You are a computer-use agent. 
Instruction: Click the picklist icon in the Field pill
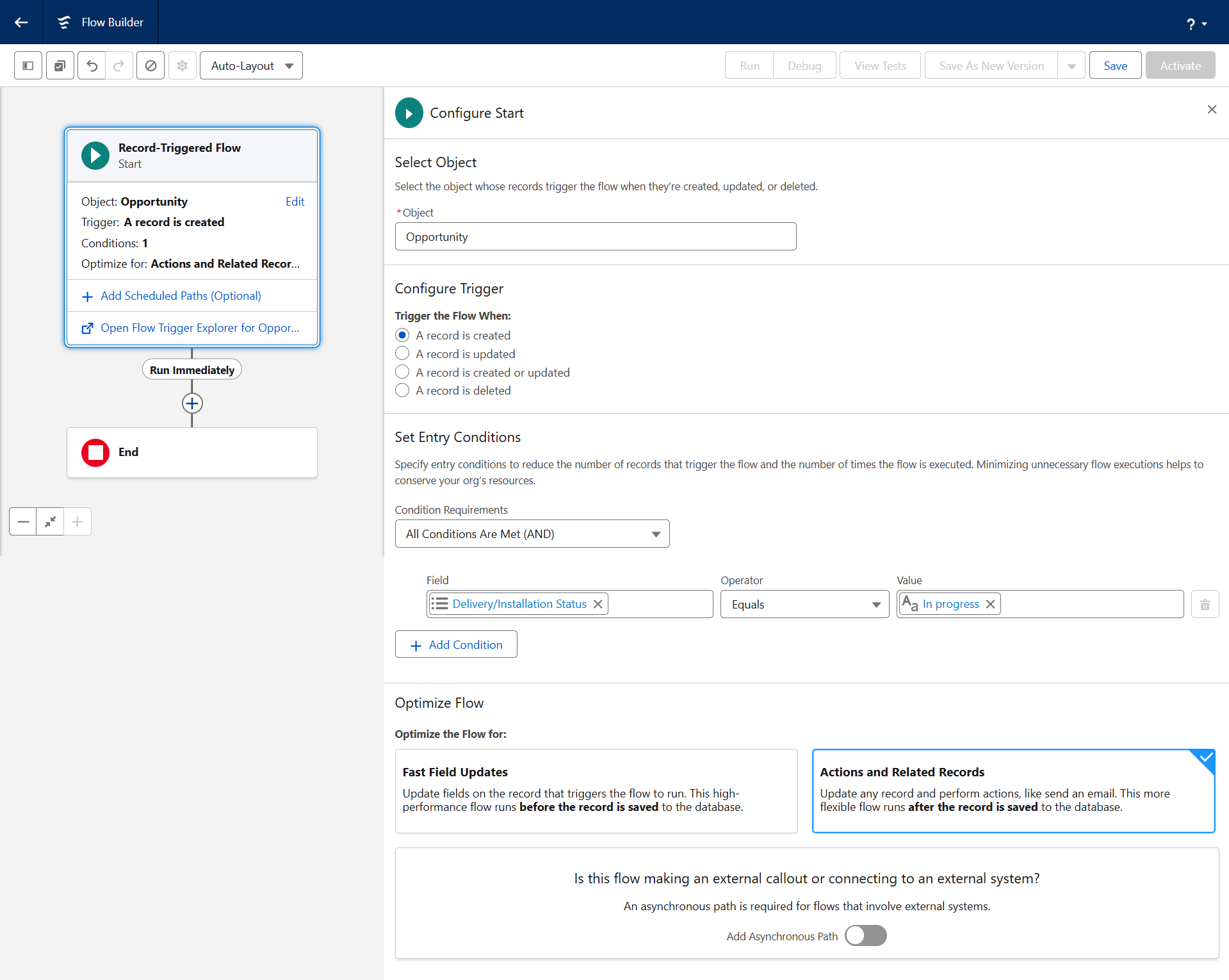[x=439, y=604]
